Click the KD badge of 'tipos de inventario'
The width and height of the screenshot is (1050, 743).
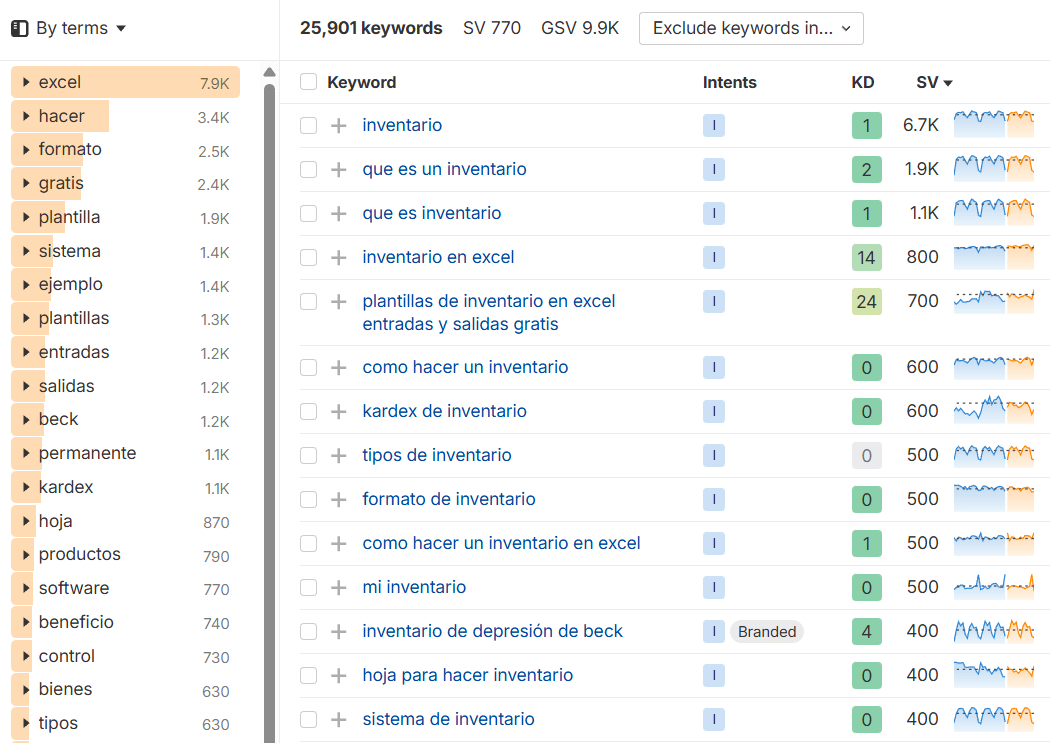[x=866, y=456]
